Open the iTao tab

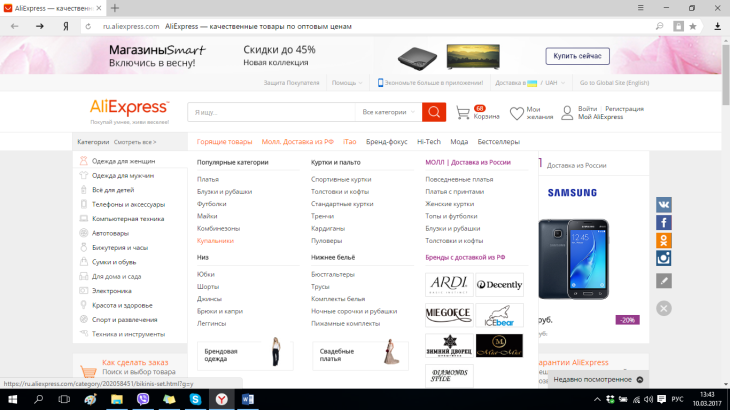point(350,141)
